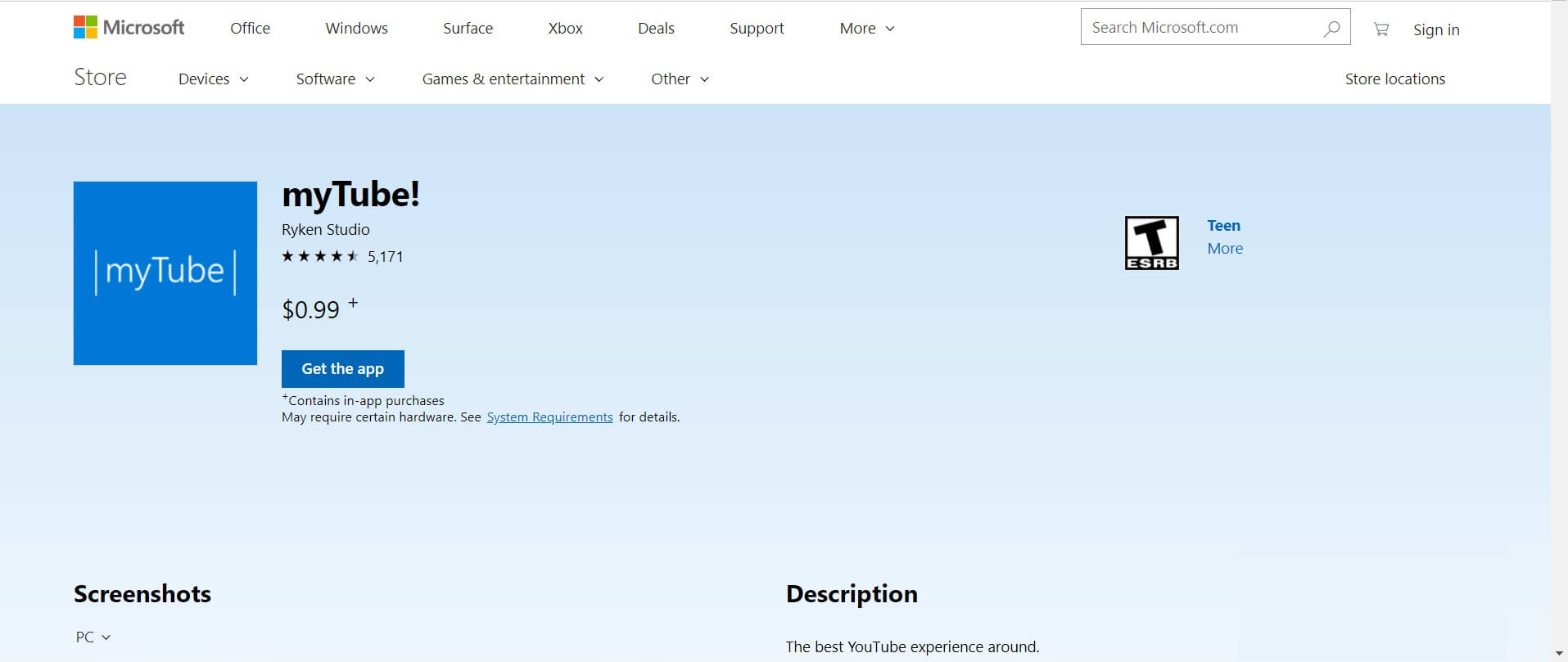Click the $0.99 price text
Image resolution: width=1568 pixels, height=662 pixels.
point(310,309)
